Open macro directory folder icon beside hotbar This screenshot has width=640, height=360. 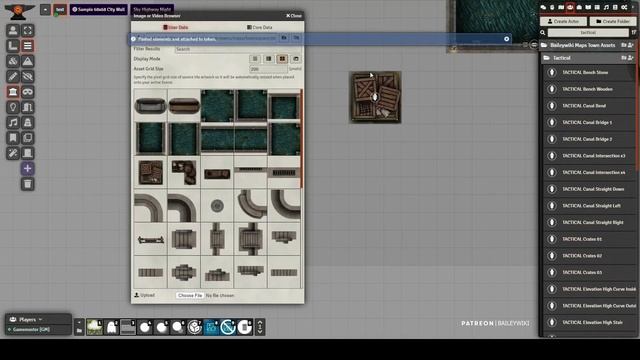(x=79, y=331)
